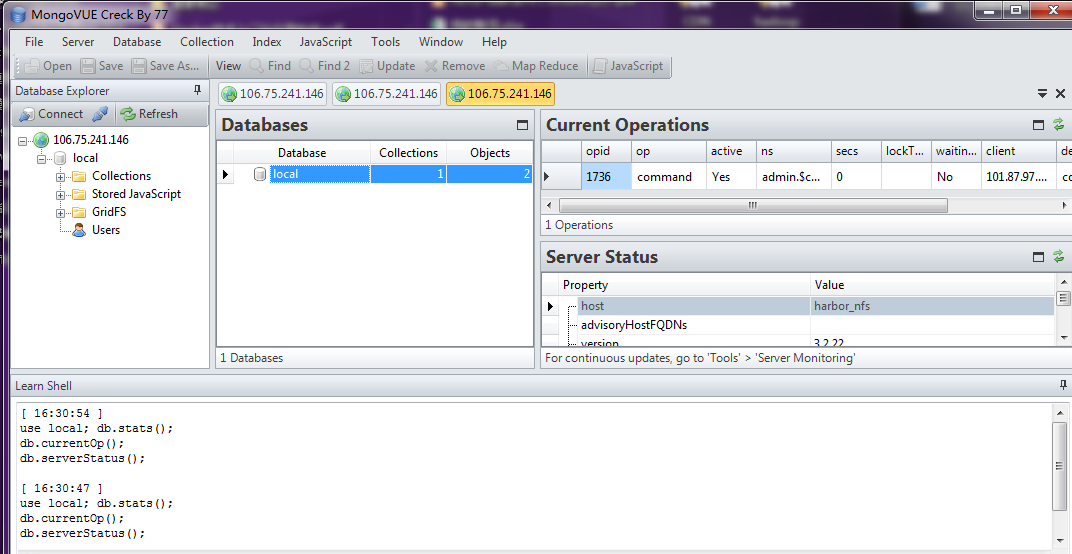Screen dimensions: 1072x554
Task: Open the Window menu
Action: (441, 42)
